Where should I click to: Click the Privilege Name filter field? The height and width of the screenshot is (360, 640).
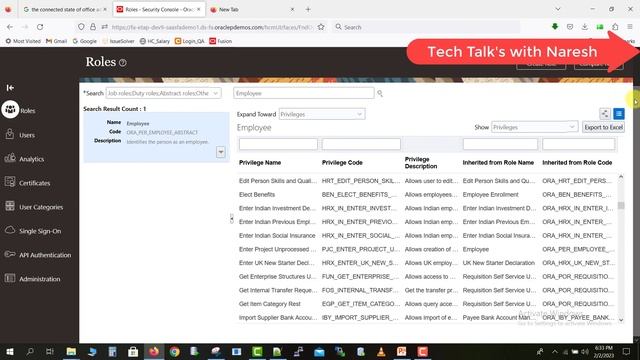coord(278,144)
